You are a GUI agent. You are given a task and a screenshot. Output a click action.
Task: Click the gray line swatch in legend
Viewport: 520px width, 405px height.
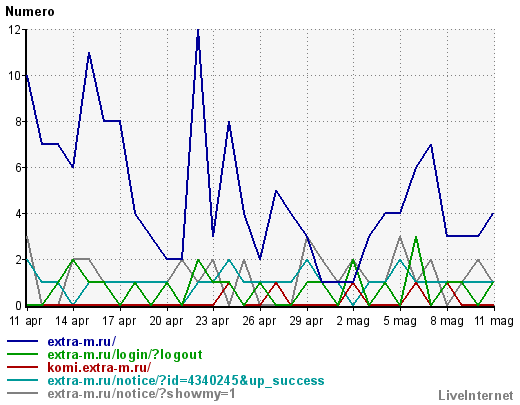click(x=22, y=393)
